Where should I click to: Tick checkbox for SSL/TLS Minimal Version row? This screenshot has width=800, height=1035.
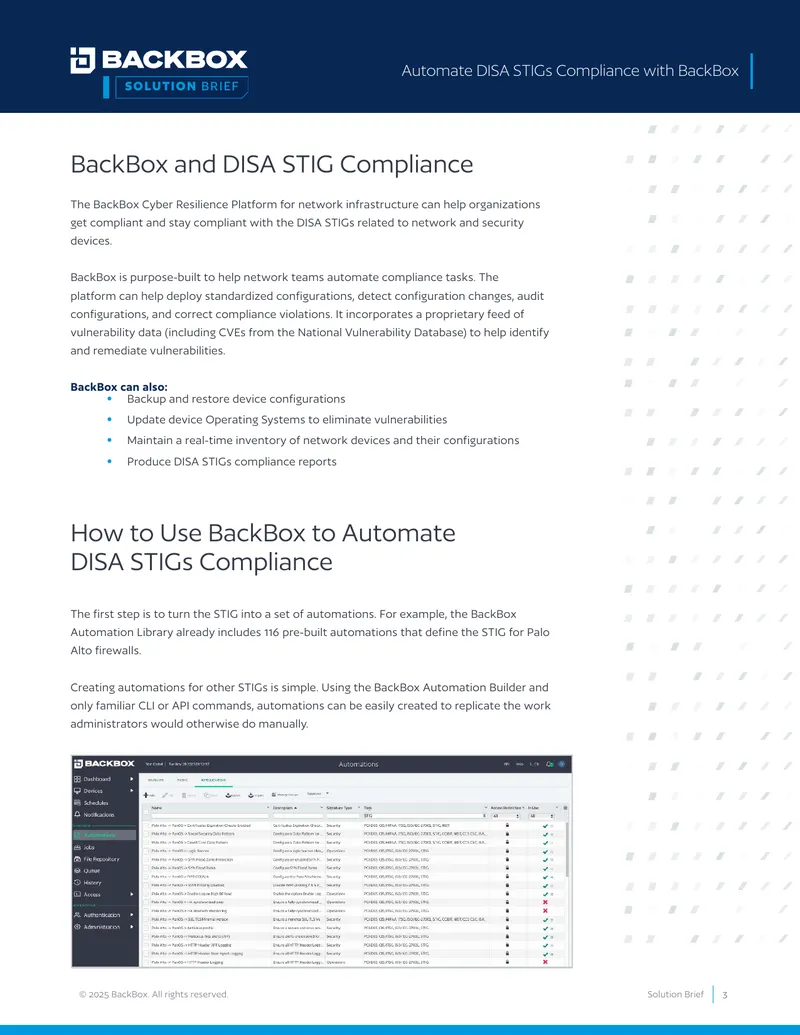tap(146, 919)
